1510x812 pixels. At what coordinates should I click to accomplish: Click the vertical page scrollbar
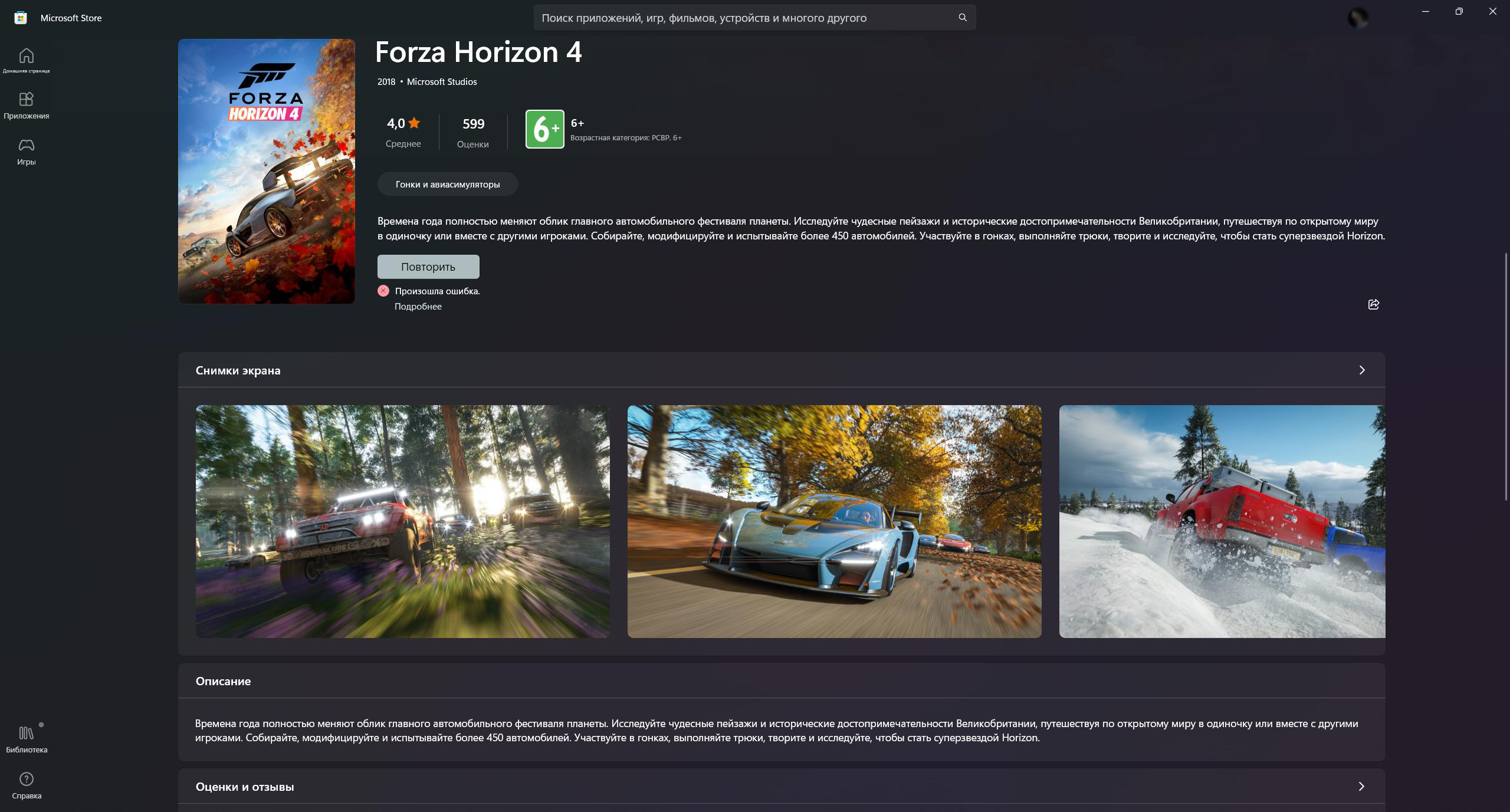pos(1506,377)
